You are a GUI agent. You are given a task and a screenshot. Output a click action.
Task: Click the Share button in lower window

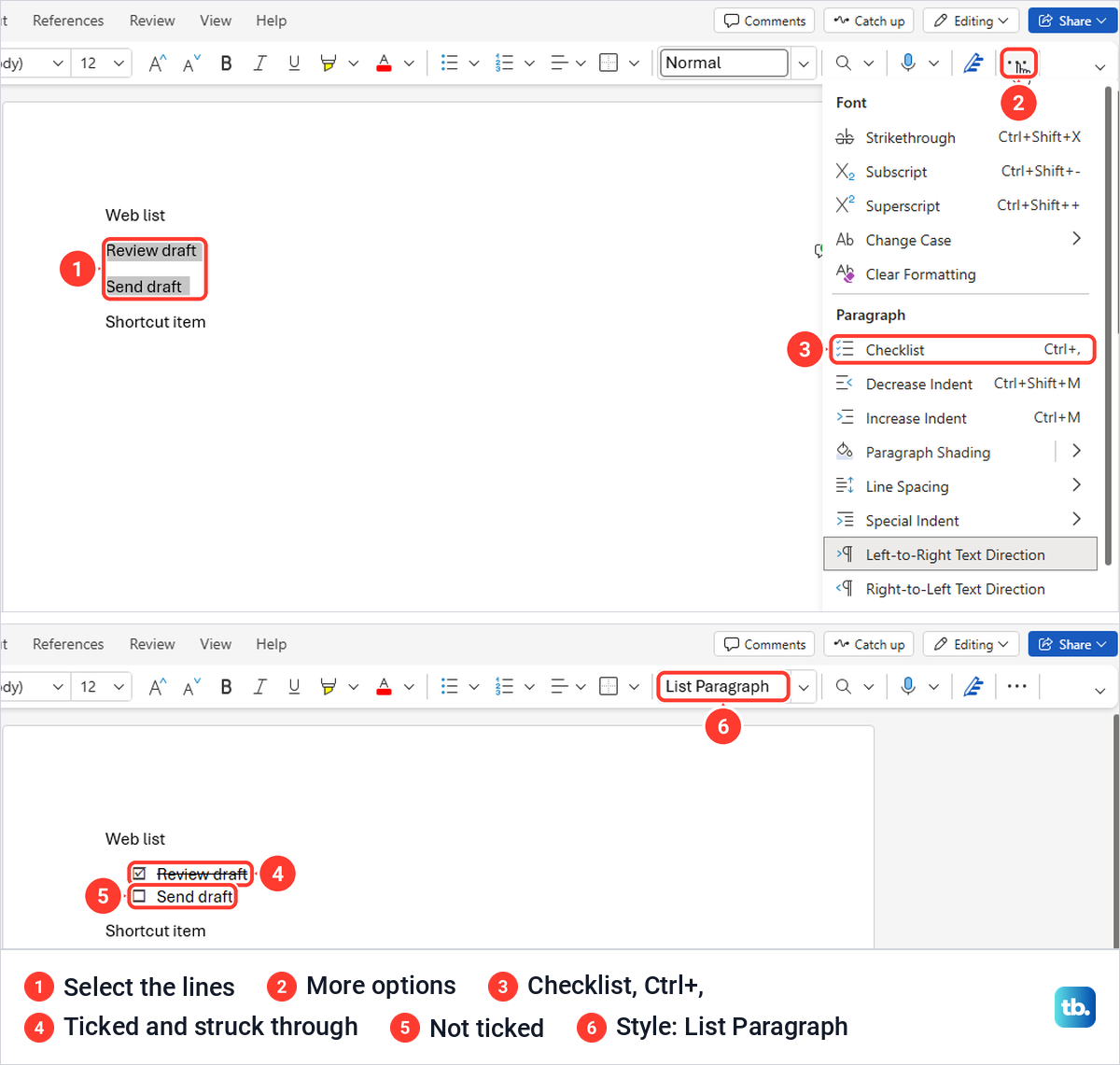1073,644
